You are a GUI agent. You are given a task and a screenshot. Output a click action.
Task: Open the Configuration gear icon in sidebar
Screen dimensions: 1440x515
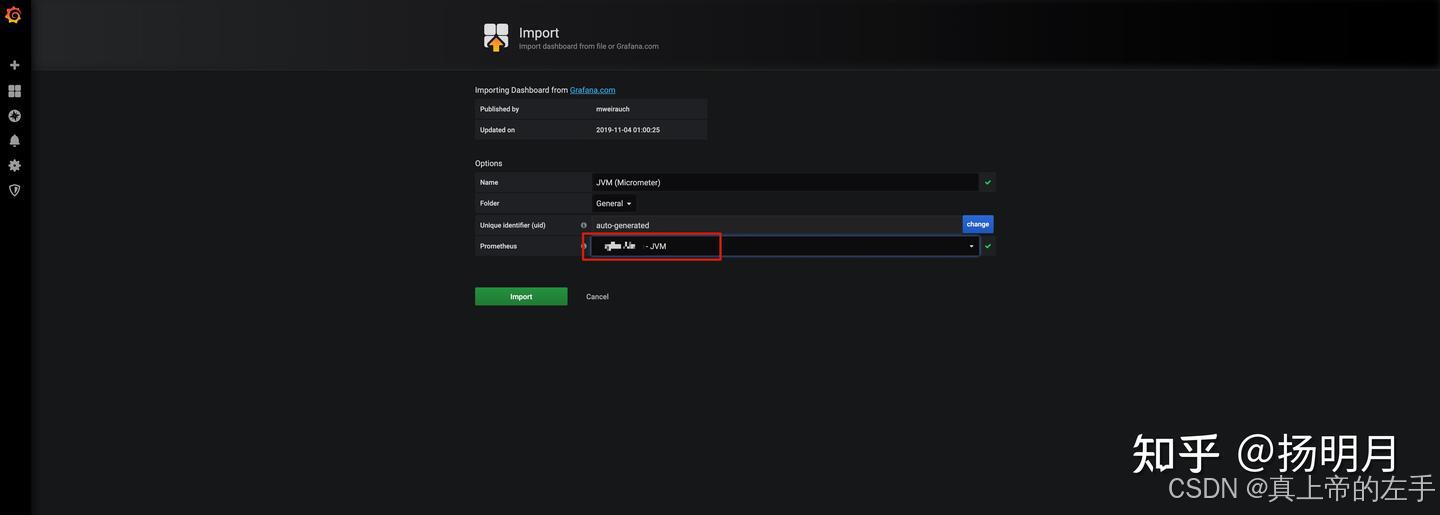coord(14,165)
